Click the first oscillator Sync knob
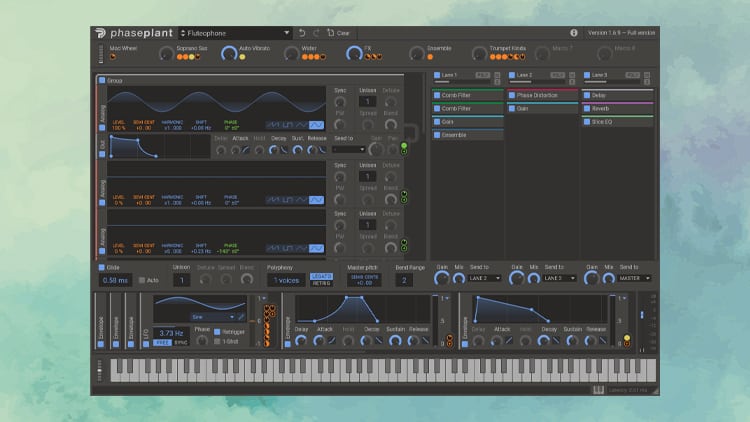Viewport: 750px width, 422px height. click(340, 102)
